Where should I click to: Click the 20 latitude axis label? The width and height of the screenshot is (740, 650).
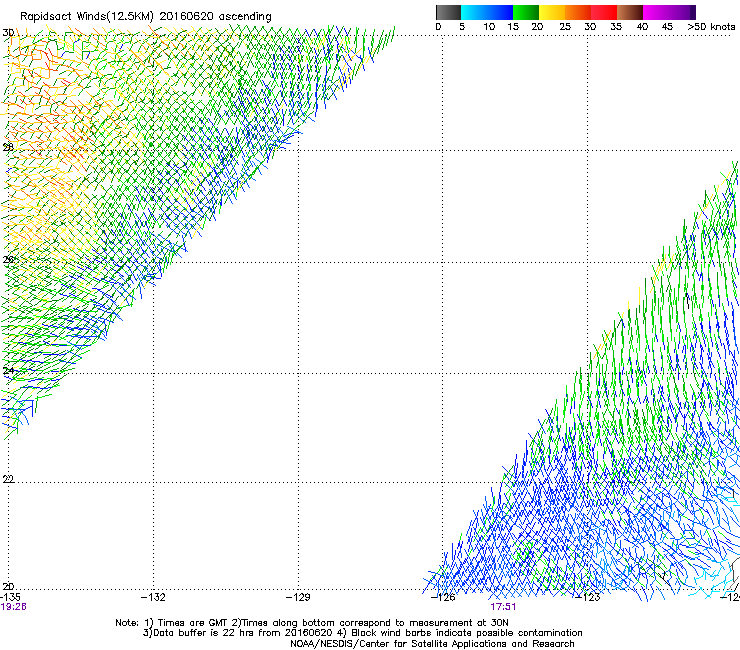pyautogui.click(x=8, y=586)
